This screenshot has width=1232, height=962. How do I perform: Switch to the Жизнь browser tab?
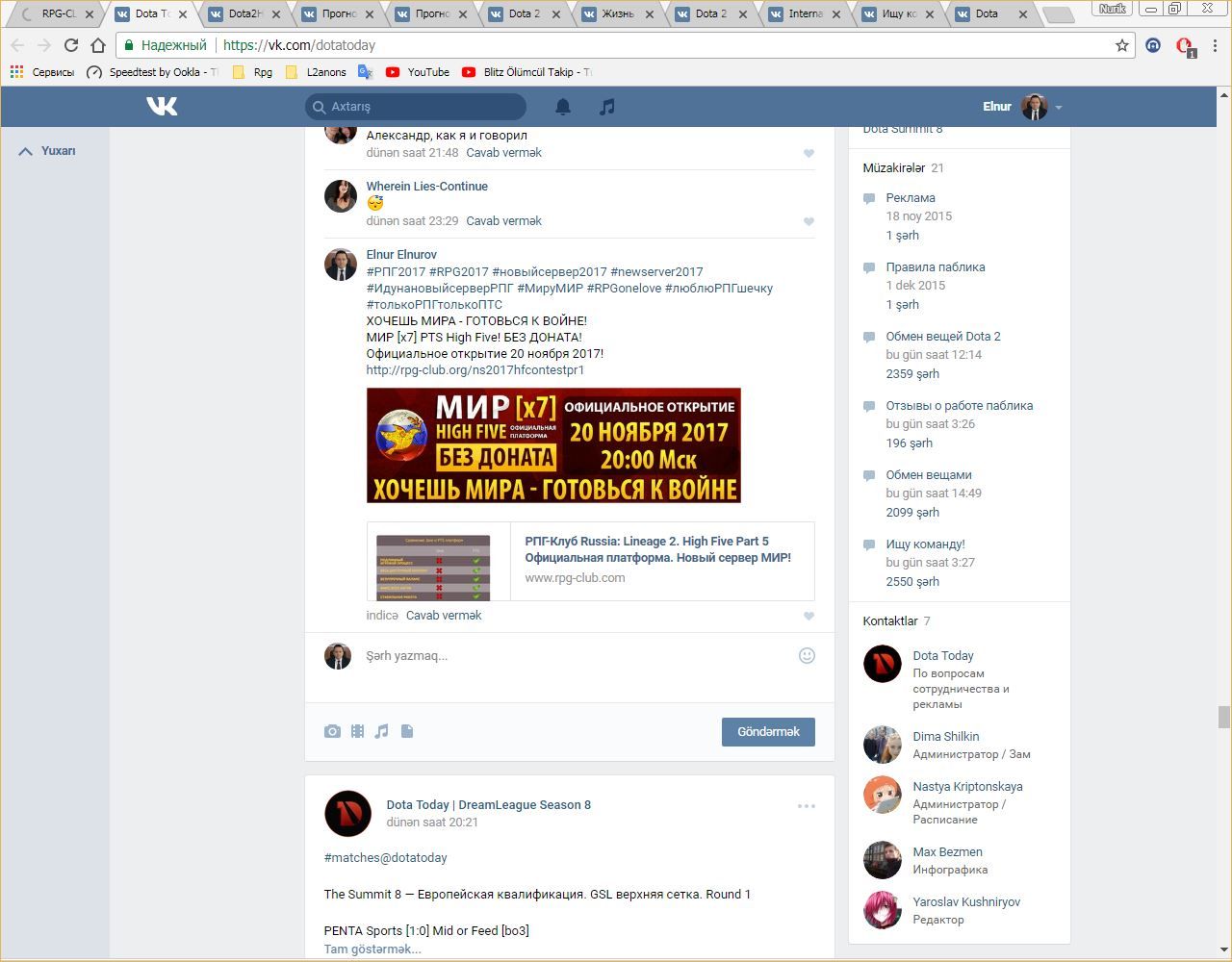618,13
